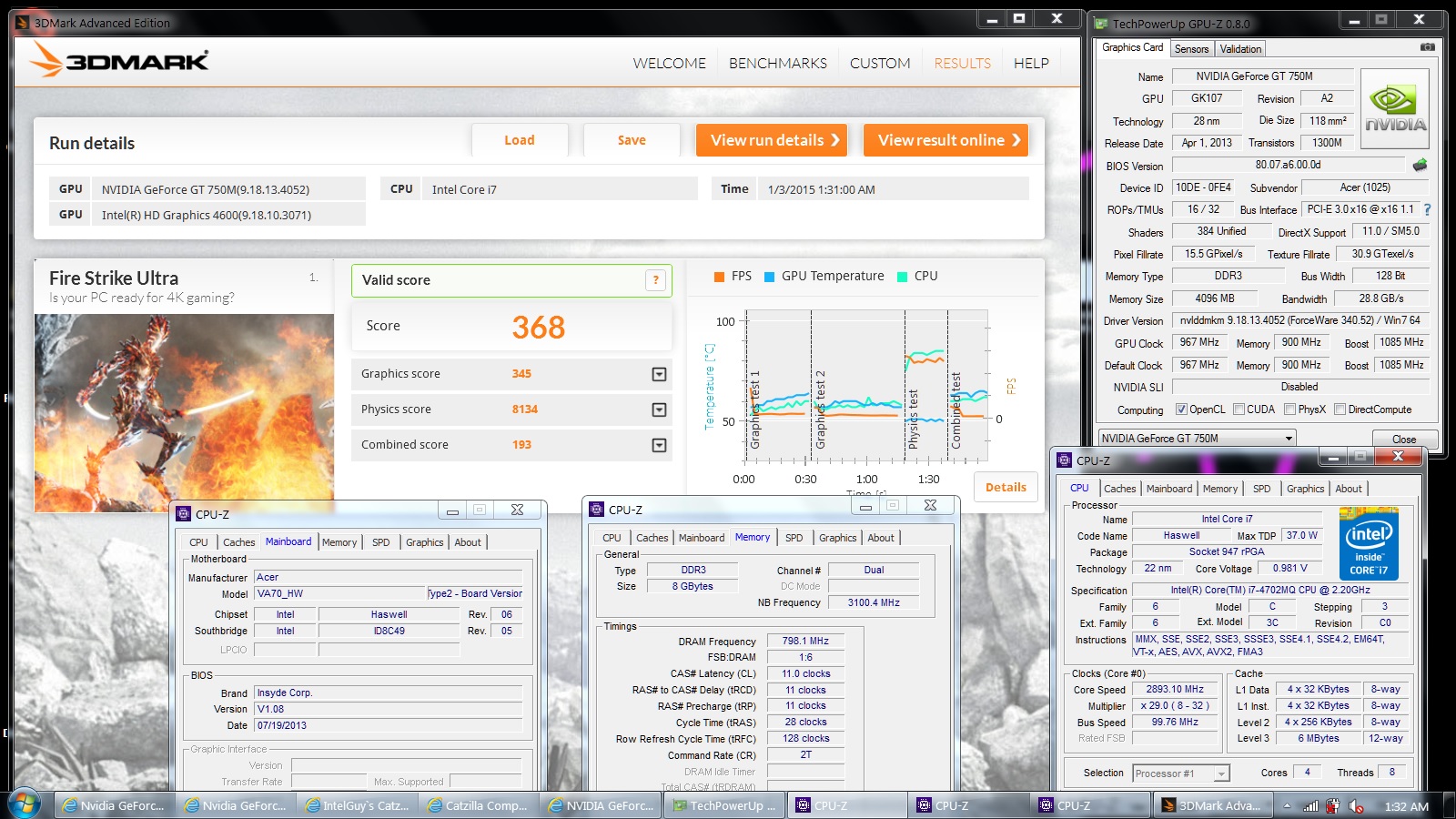Image resolution: width=1456 pixels, height=819 pixels.
Task: Click the 3DMark logo in header
Action: tap(119, 60)
